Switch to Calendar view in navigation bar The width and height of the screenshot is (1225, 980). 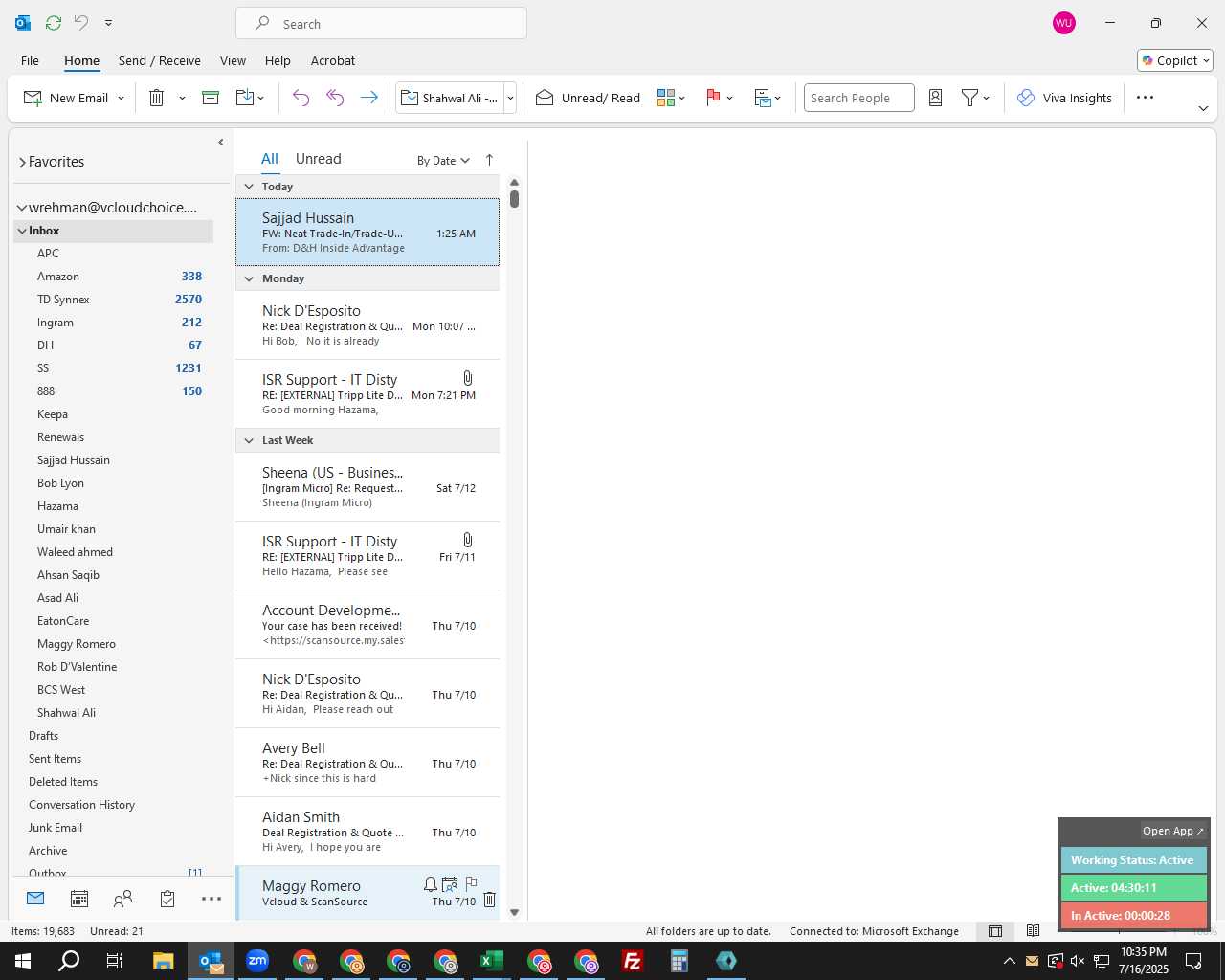coord(79,899)
